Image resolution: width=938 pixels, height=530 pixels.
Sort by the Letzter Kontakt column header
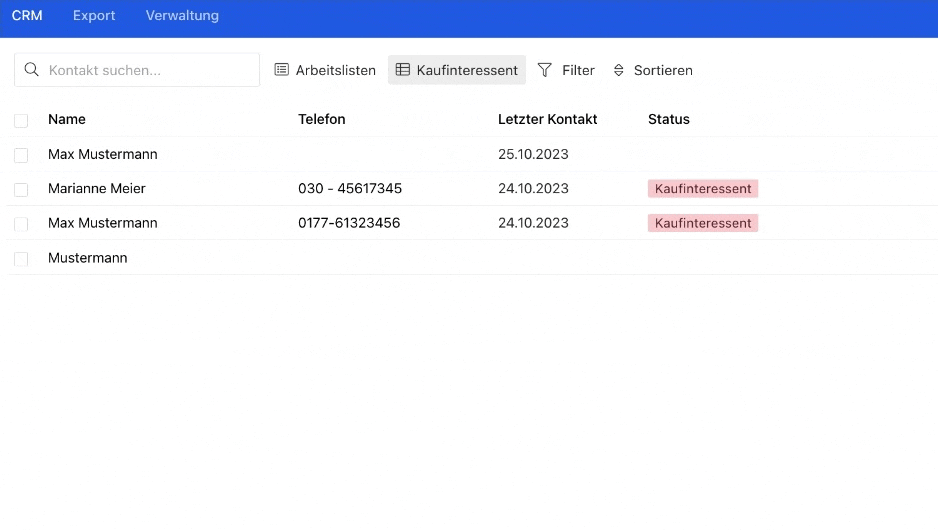coord(547,119)
